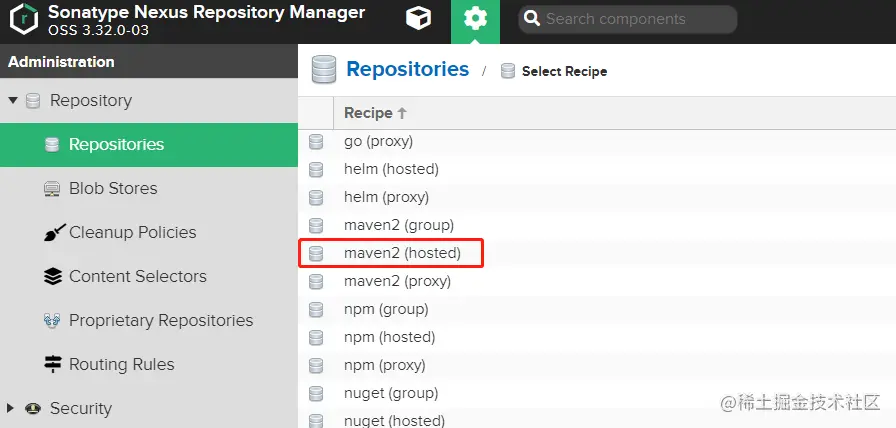Focus the Search components field

[x=627, y=19]
